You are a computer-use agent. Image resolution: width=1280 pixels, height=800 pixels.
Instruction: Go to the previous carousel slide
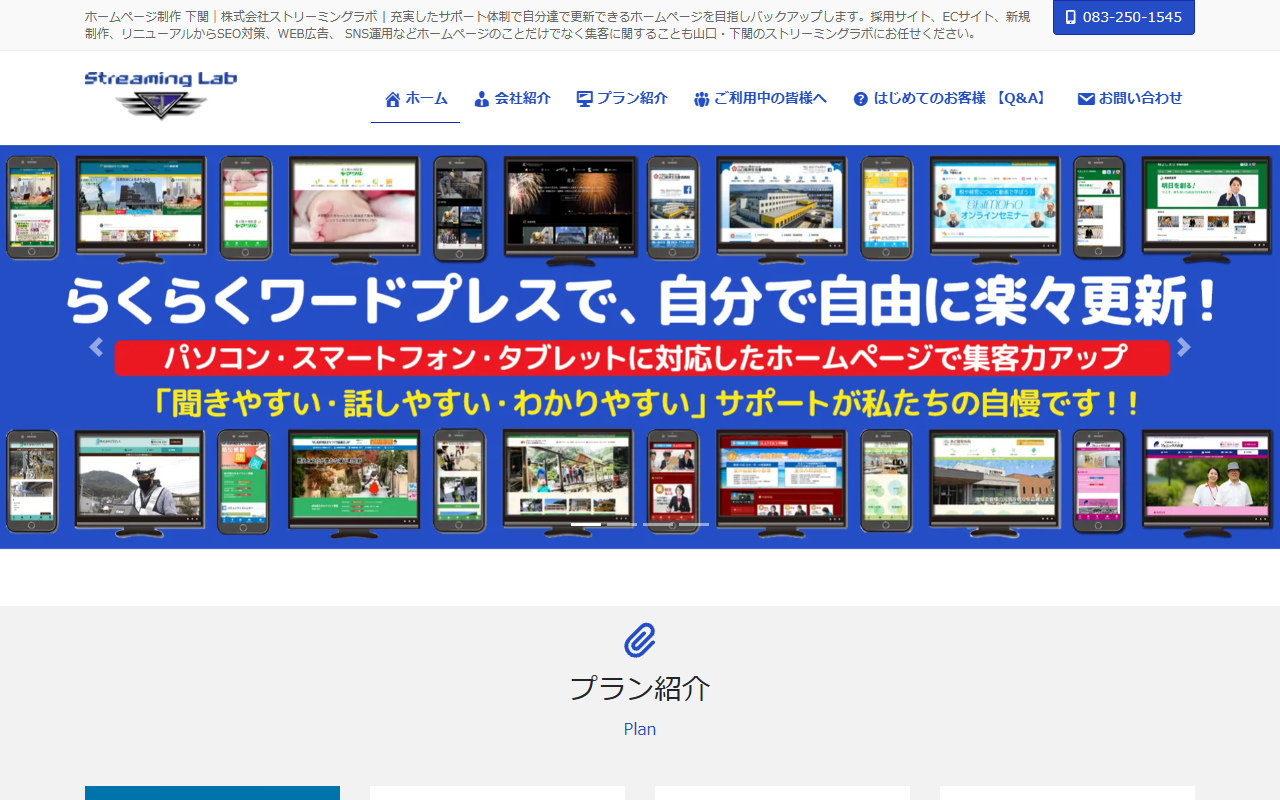pyautogui.click(x=96, y=347)
